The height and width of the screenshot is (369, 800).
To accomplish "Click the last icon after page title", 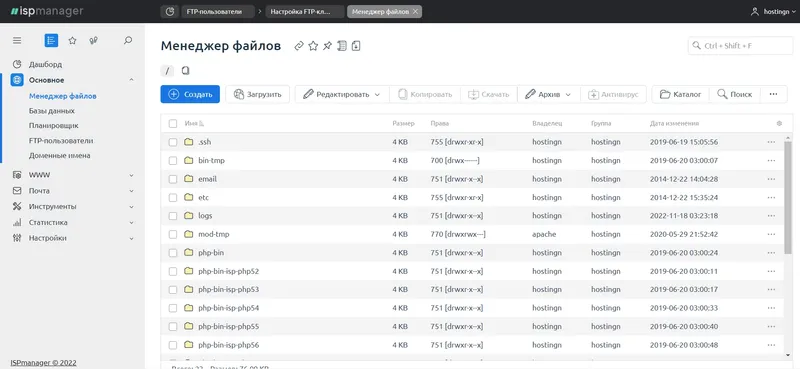I will [x=356, y=46].
